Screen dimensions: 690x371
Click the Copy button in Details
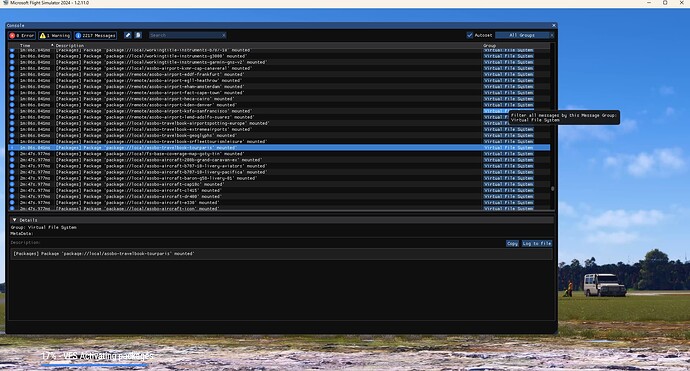point(512,243)
